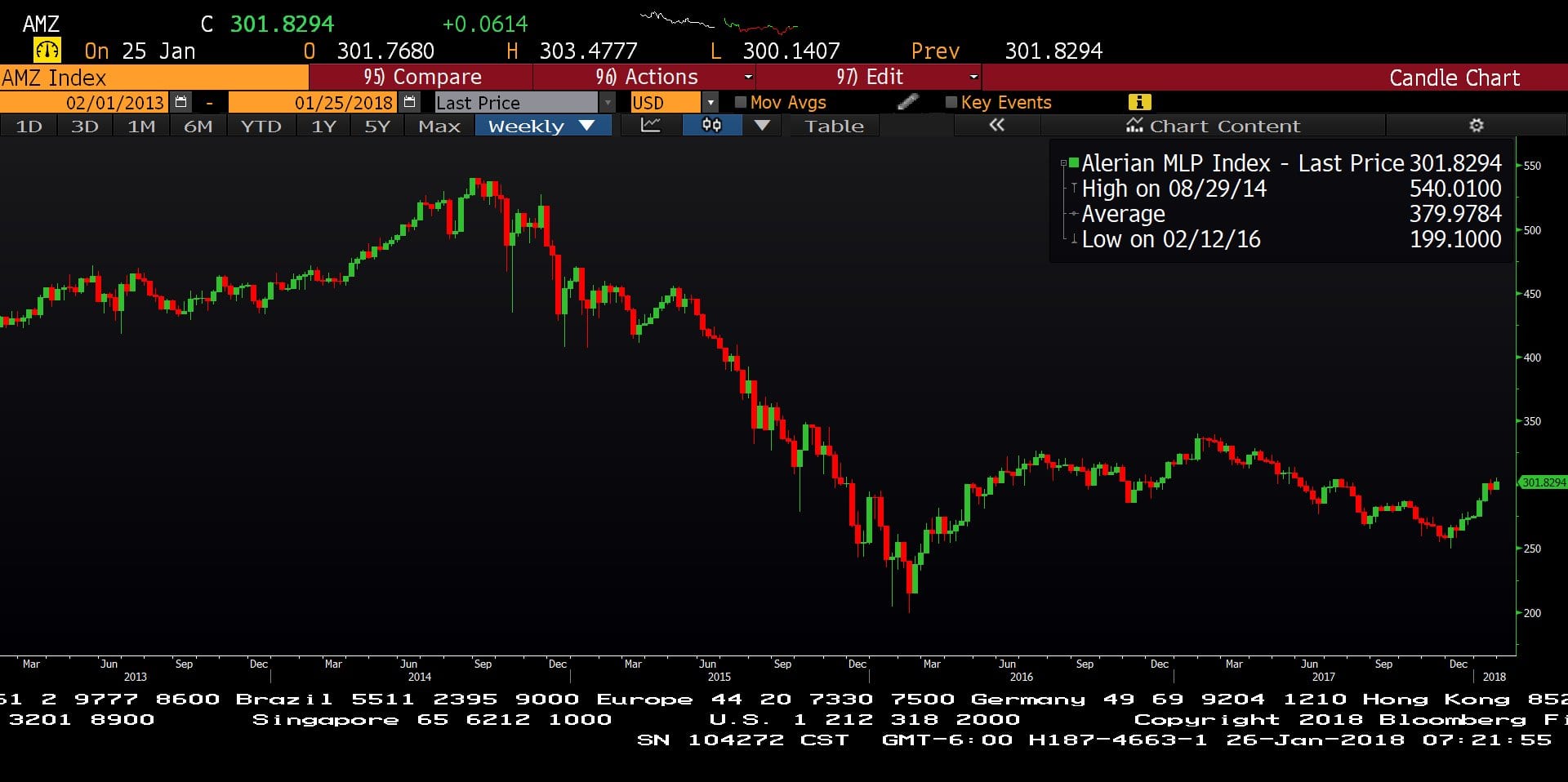Select the 1D time range
Image resolution: width=1568 pixels, height=782 pixels.
[29, 126]
